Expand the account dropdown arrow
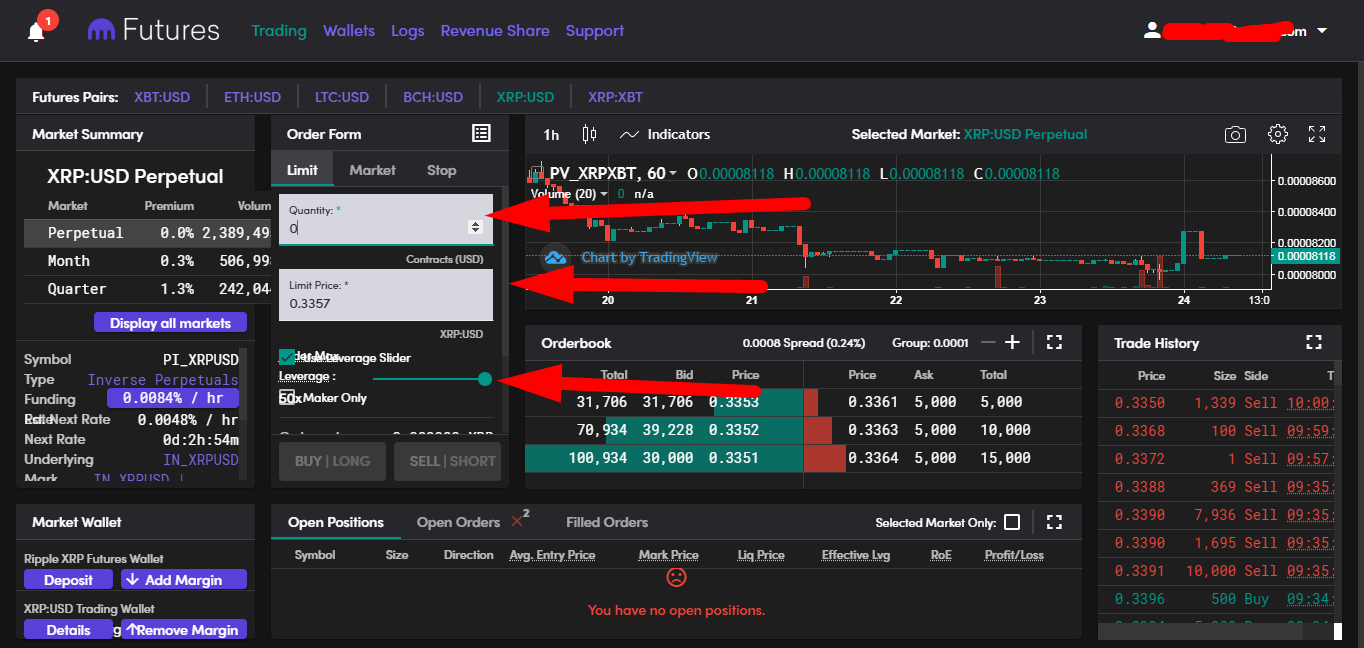Screen dimensions: 1364x648 click(x=1322, y=31)
